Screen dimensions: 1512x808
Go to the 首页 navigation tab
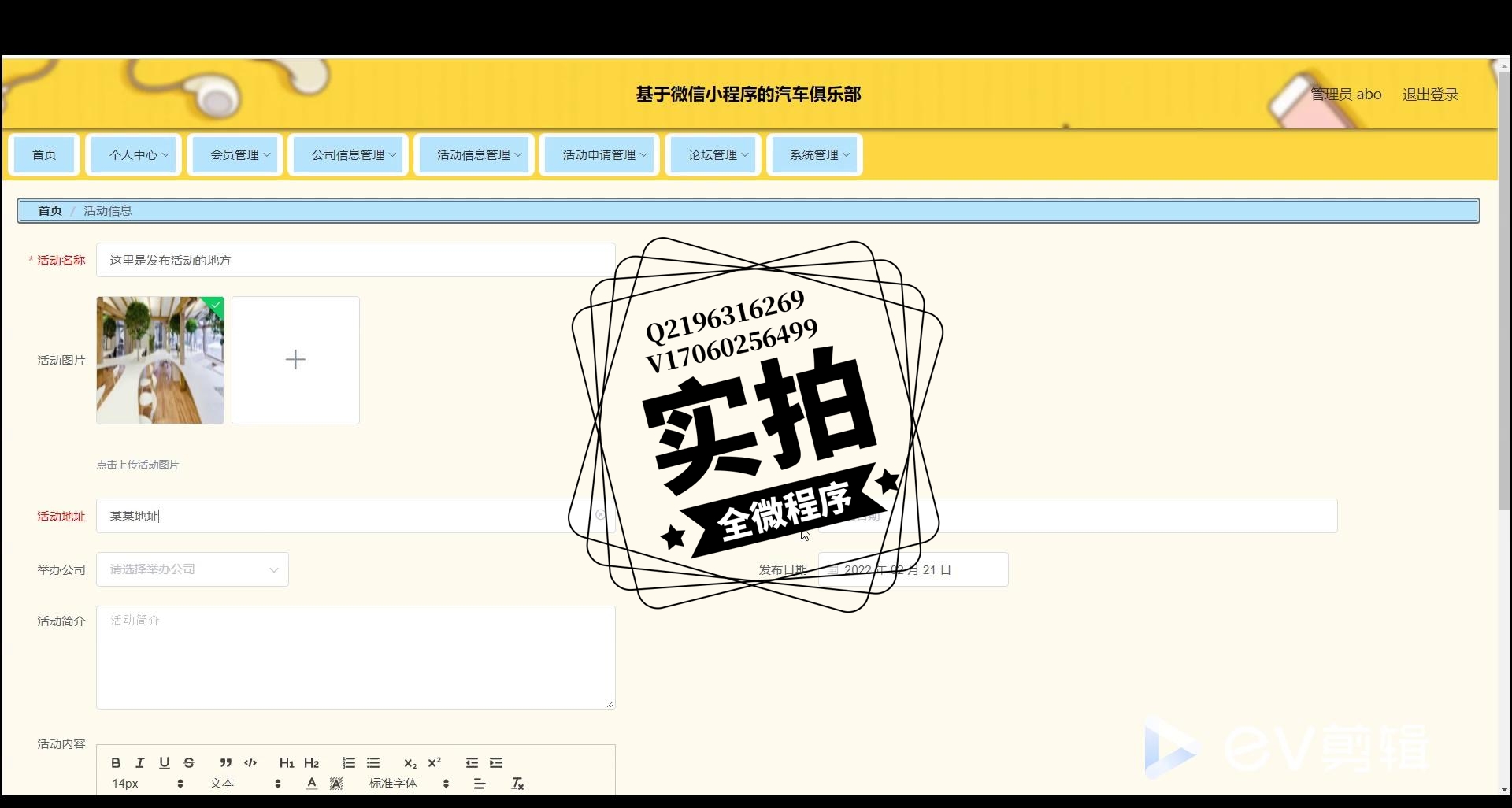point(44,155)
